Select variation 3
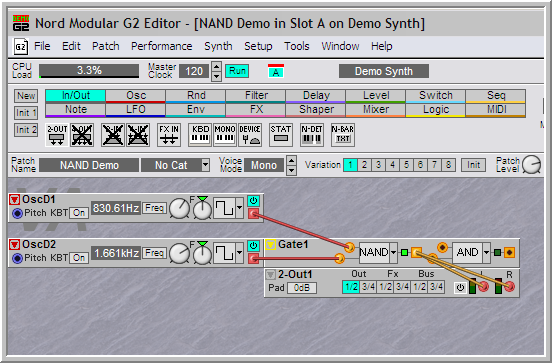The height and width of the screenshot is (363, 552). [378, 165]
